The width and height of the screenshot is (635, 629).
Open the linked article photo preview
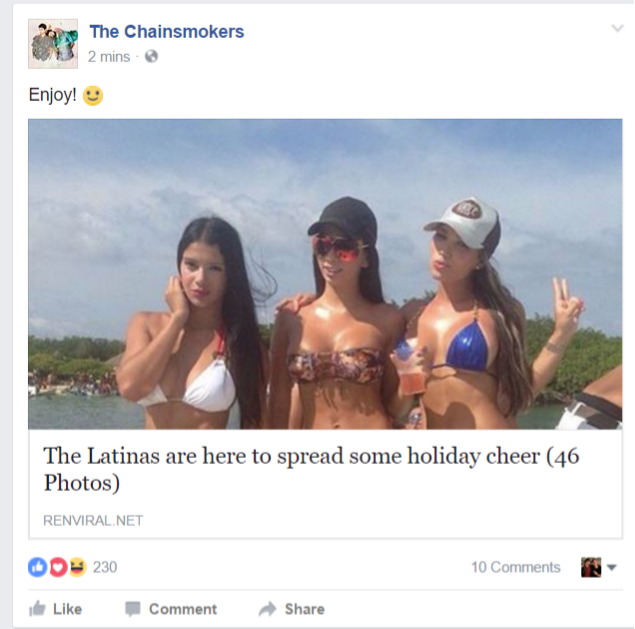tap(325, 274)
